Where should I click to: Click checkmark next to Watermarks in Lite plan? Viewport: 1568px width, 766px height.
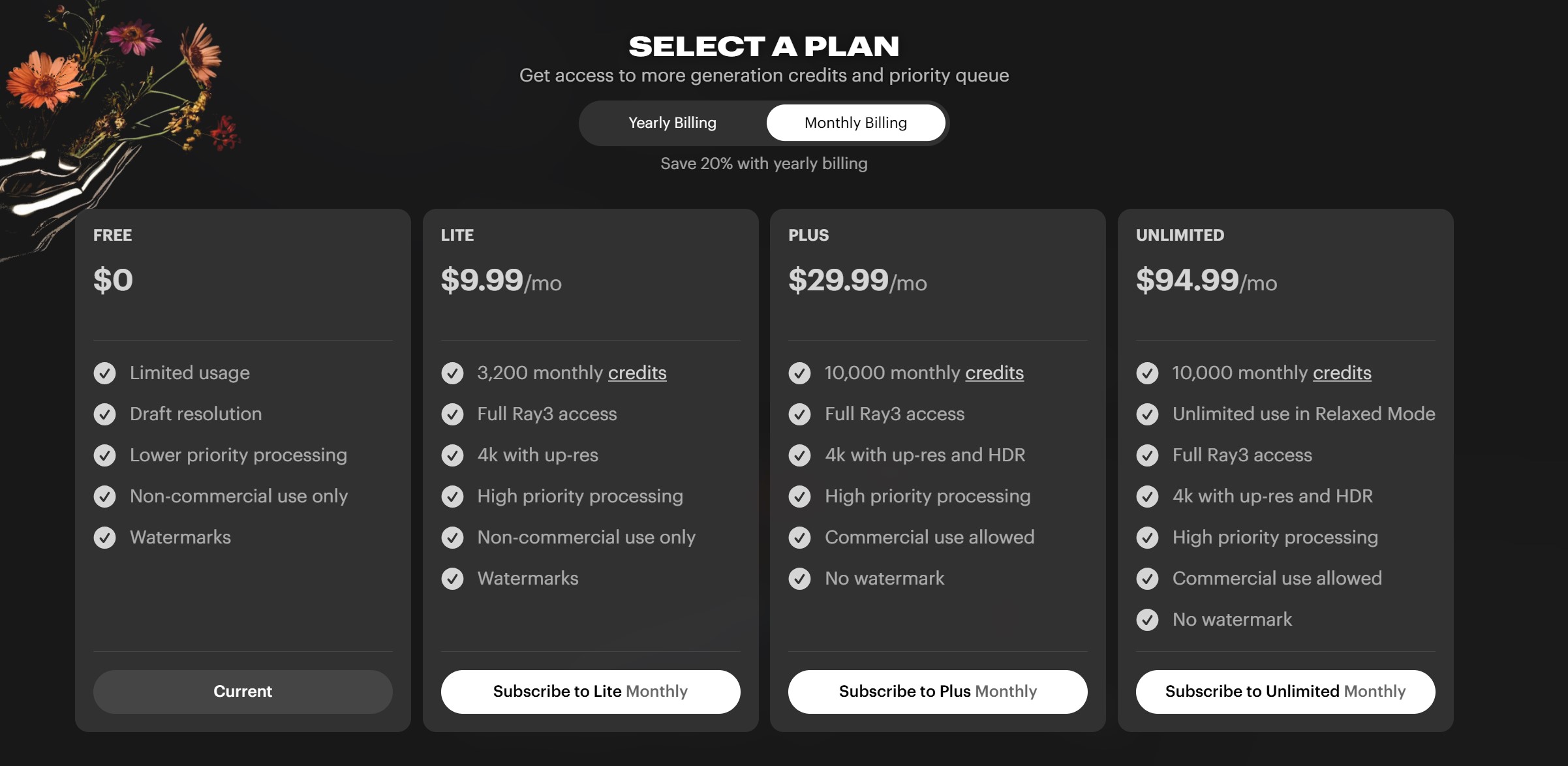(452, 579)
